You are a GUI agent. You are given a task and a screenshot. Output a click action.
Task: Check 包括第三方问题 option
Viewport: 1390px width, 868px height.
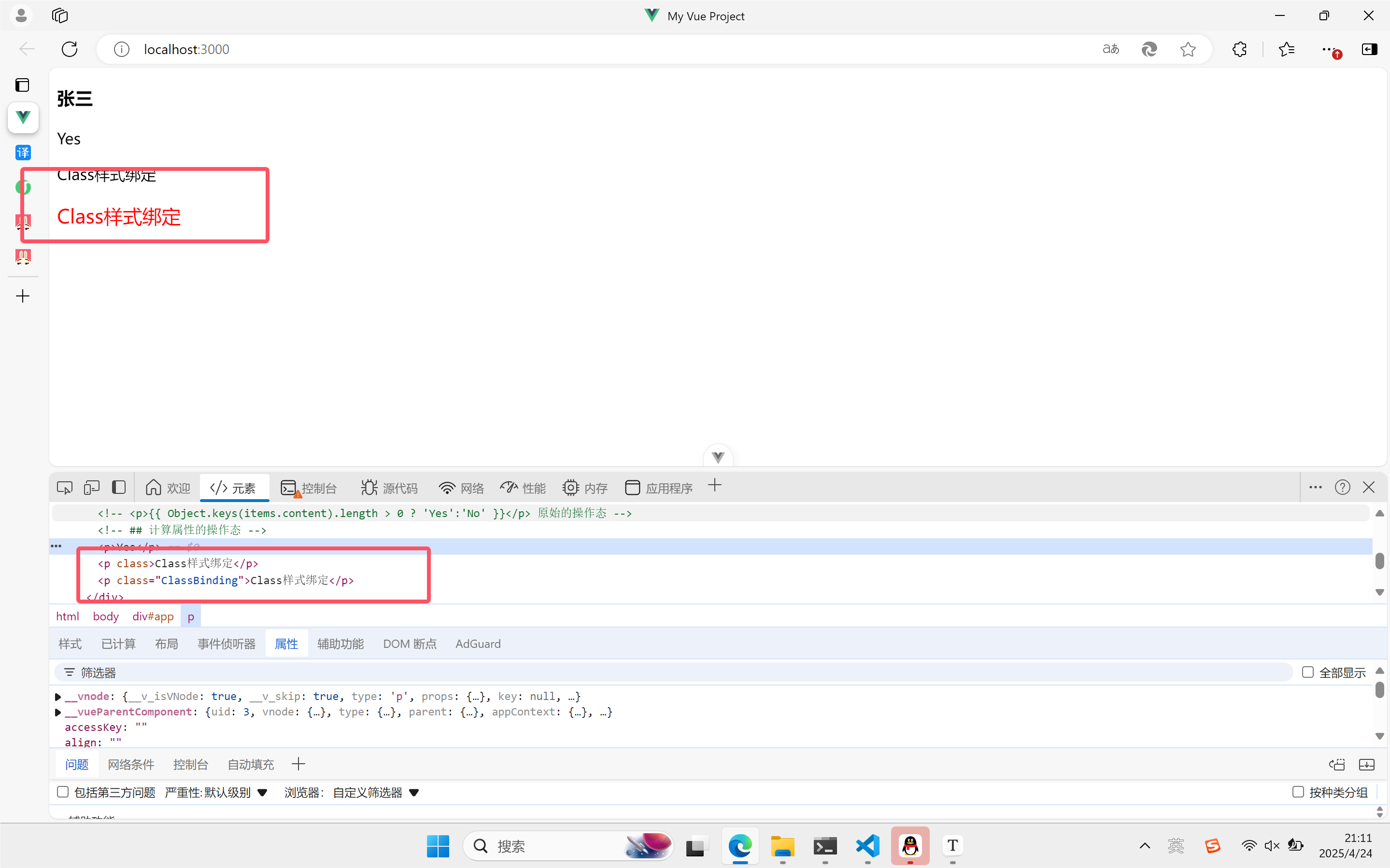(63, 792)
